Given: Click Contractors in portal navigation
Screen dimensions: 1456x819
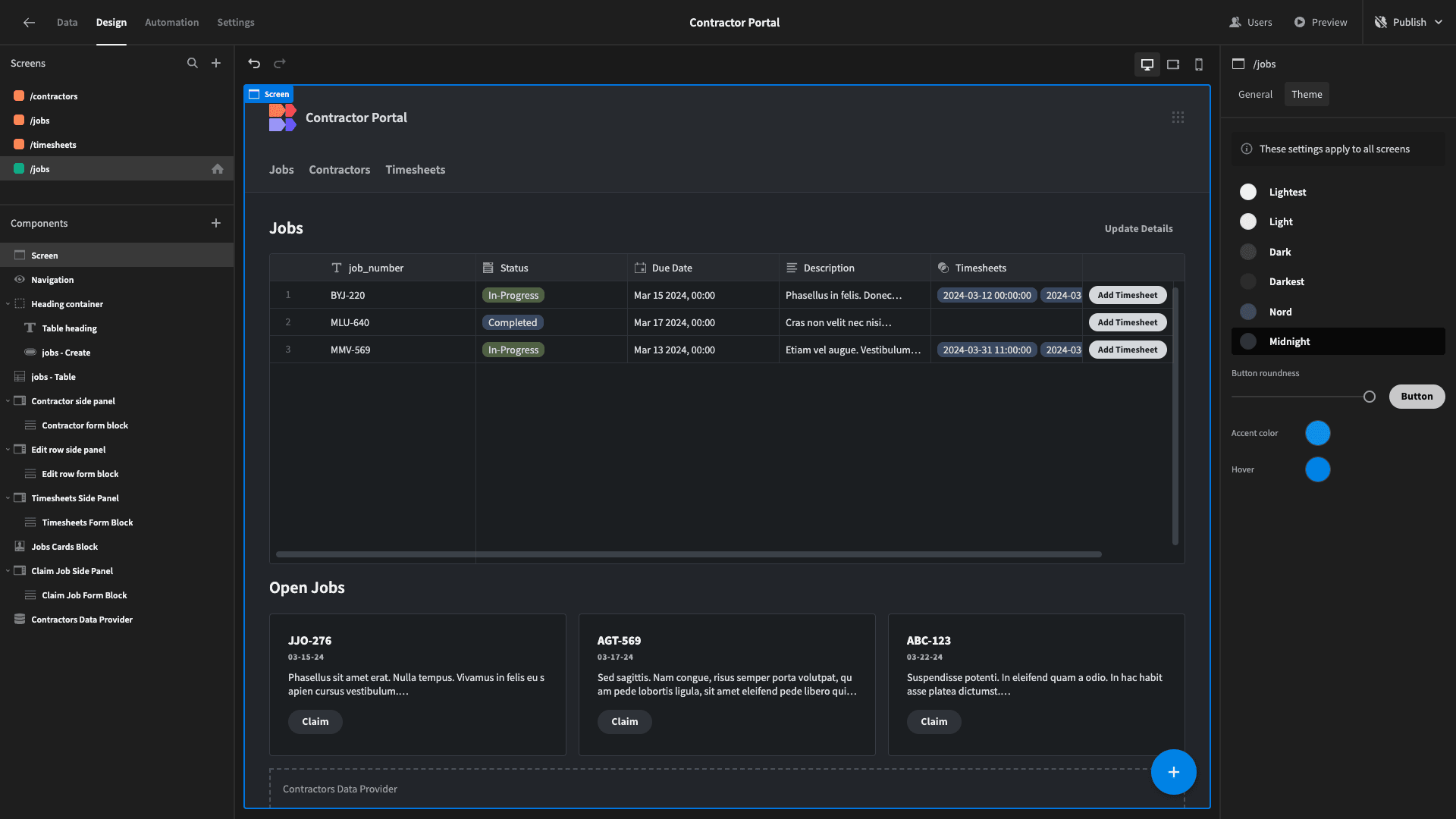Looking at the screenshot, I should tap(340, 170).
